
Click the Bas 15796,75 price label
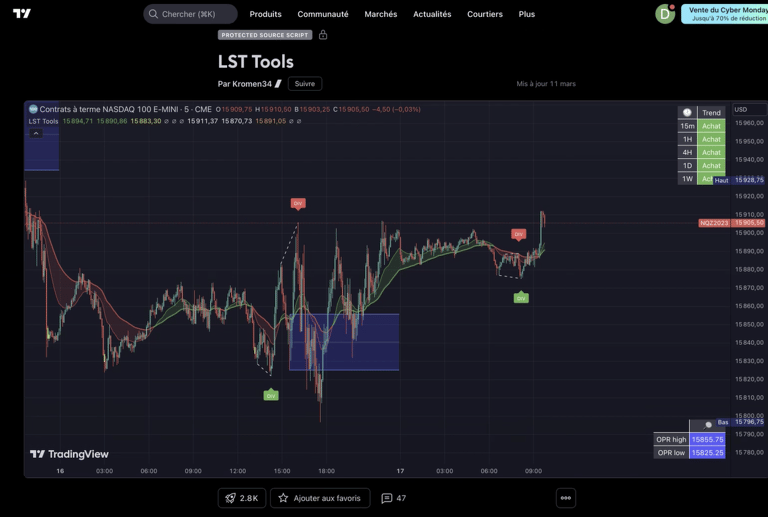pyautogui.click(x=740, y=422)
